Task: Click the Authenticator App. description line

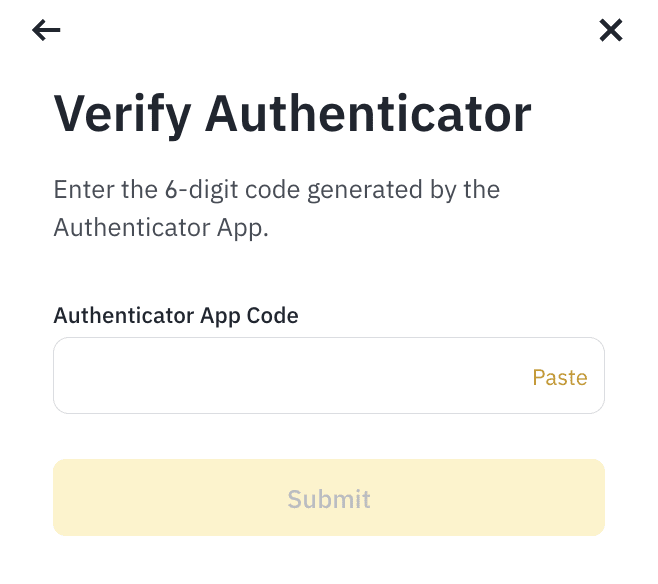Action: click(x=161, y=228)
